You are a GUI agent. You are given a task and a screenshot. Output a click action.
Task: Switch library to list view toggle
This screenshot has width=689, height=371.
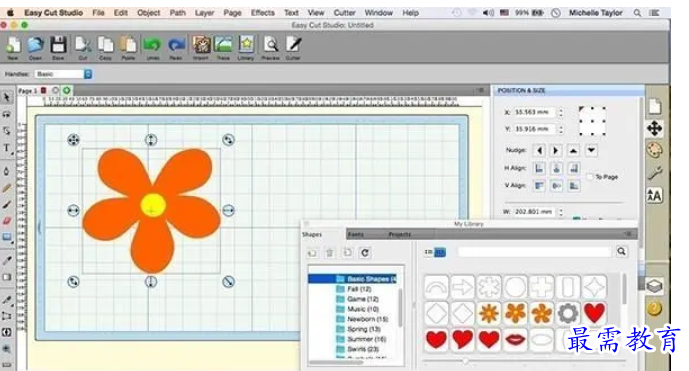428,252
